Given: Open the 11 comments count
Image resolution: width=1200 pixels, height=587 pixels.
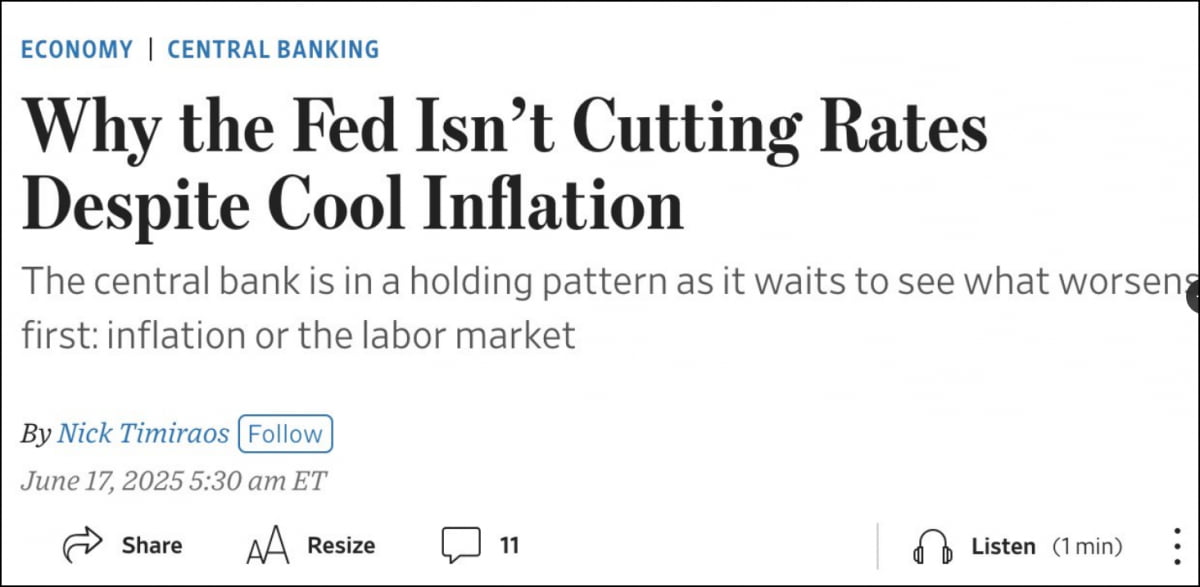Looking at the screenshot, I should click(509, 546).
